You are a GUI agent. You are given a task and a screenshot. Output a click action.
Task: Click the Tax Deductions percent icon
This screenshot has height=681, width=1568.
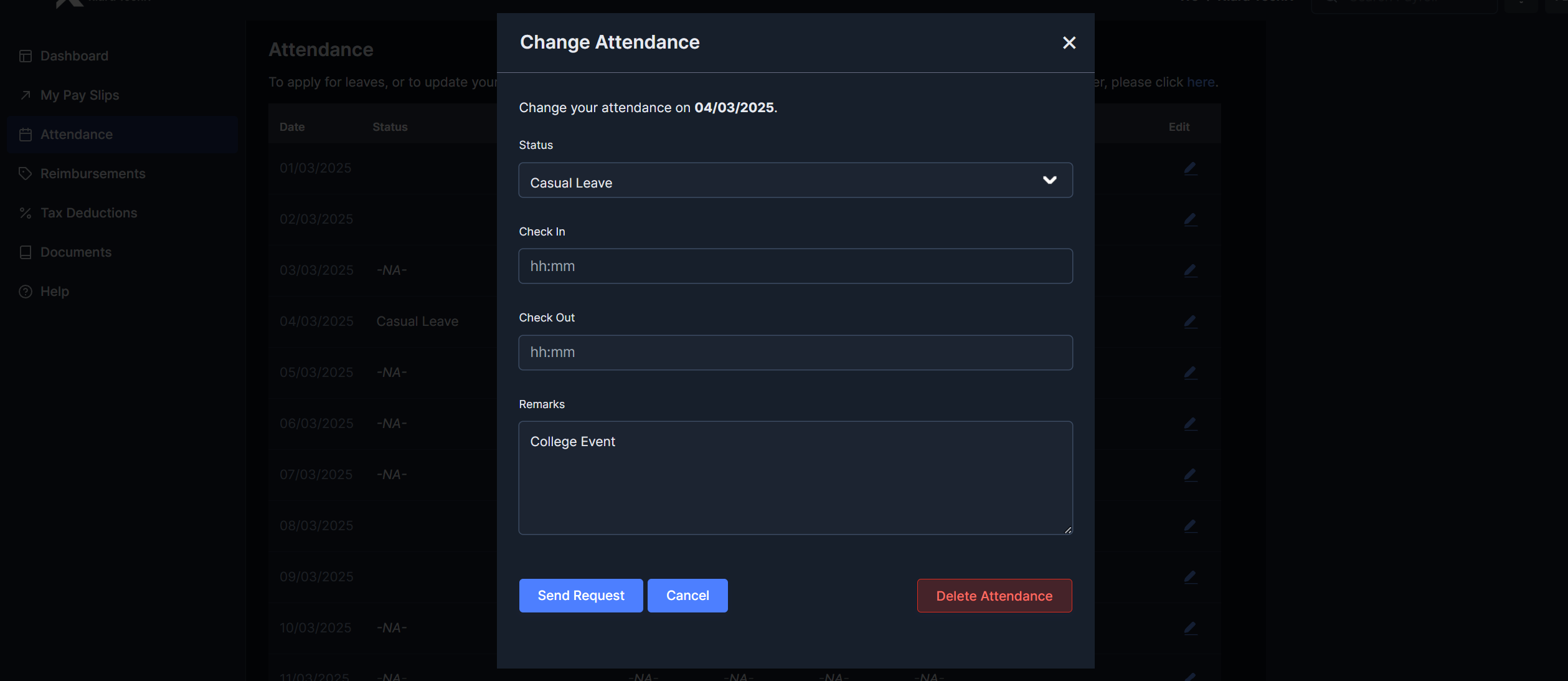coord(26,213)
